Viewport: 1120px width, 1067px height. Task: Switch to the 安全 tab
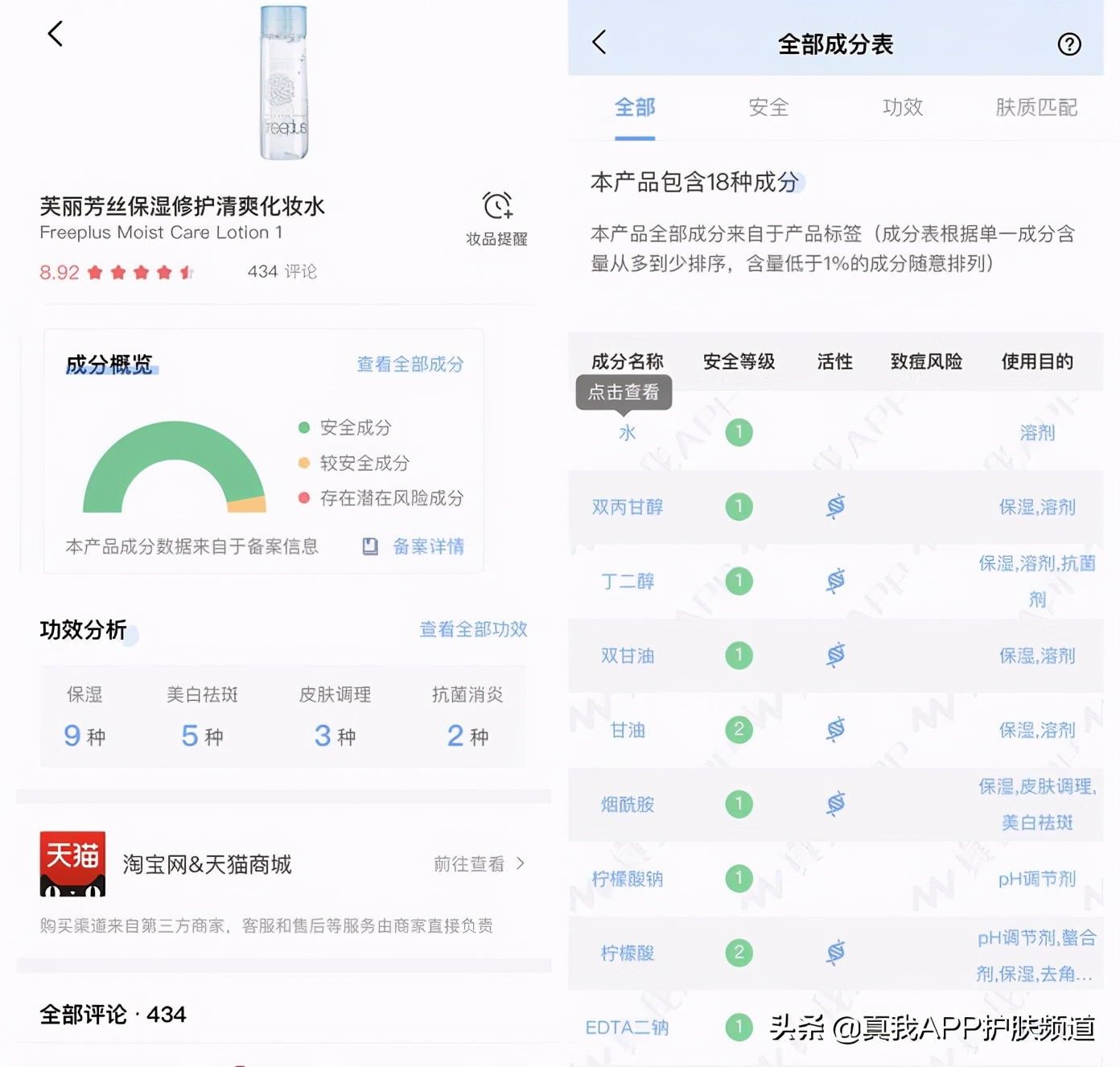click(769, 108)
